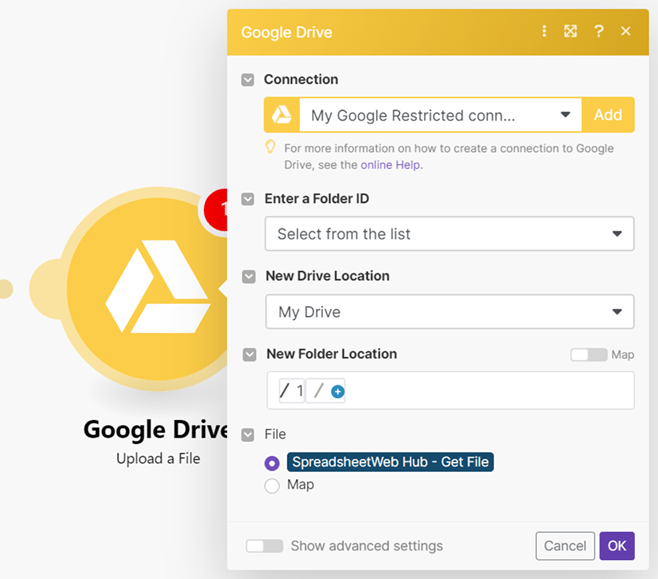Image resolution: width=658 pixels, height=579 pixels.
Task: Collapse the Connection section checkbox arrow
Action: coord(248,80)
